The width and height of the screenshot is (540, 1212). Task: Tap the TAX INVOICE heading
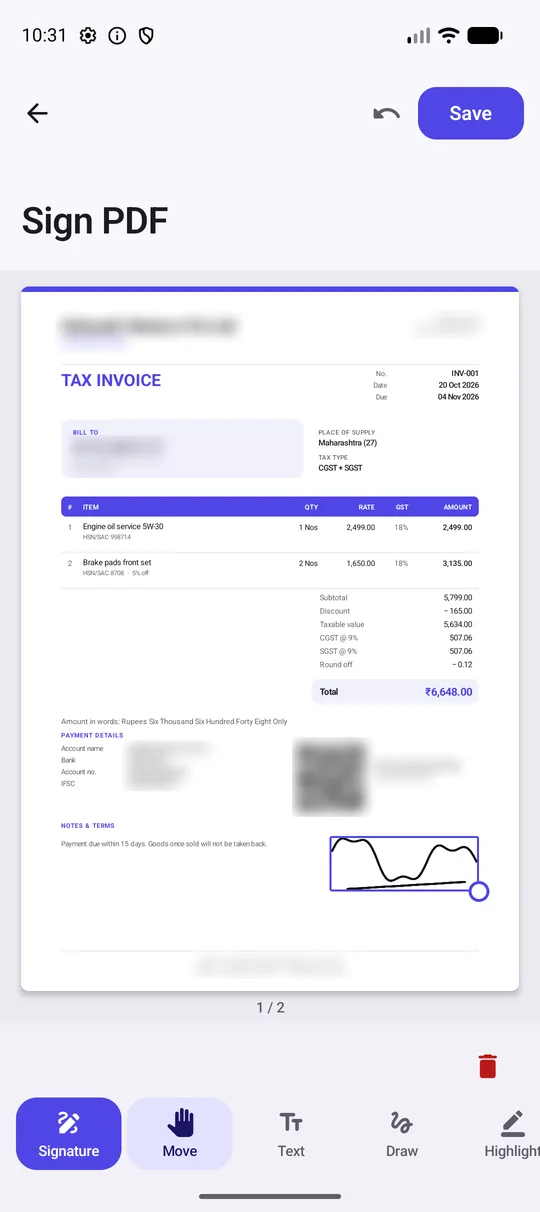111,380
